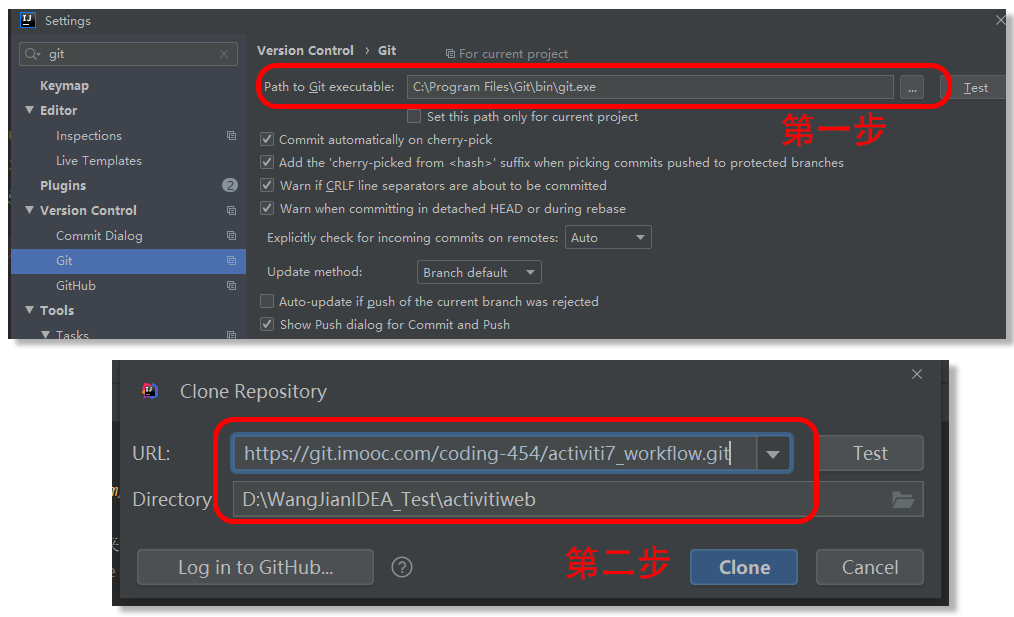
Task: Collapse the Editor tree section
Action: coord(29,110)
